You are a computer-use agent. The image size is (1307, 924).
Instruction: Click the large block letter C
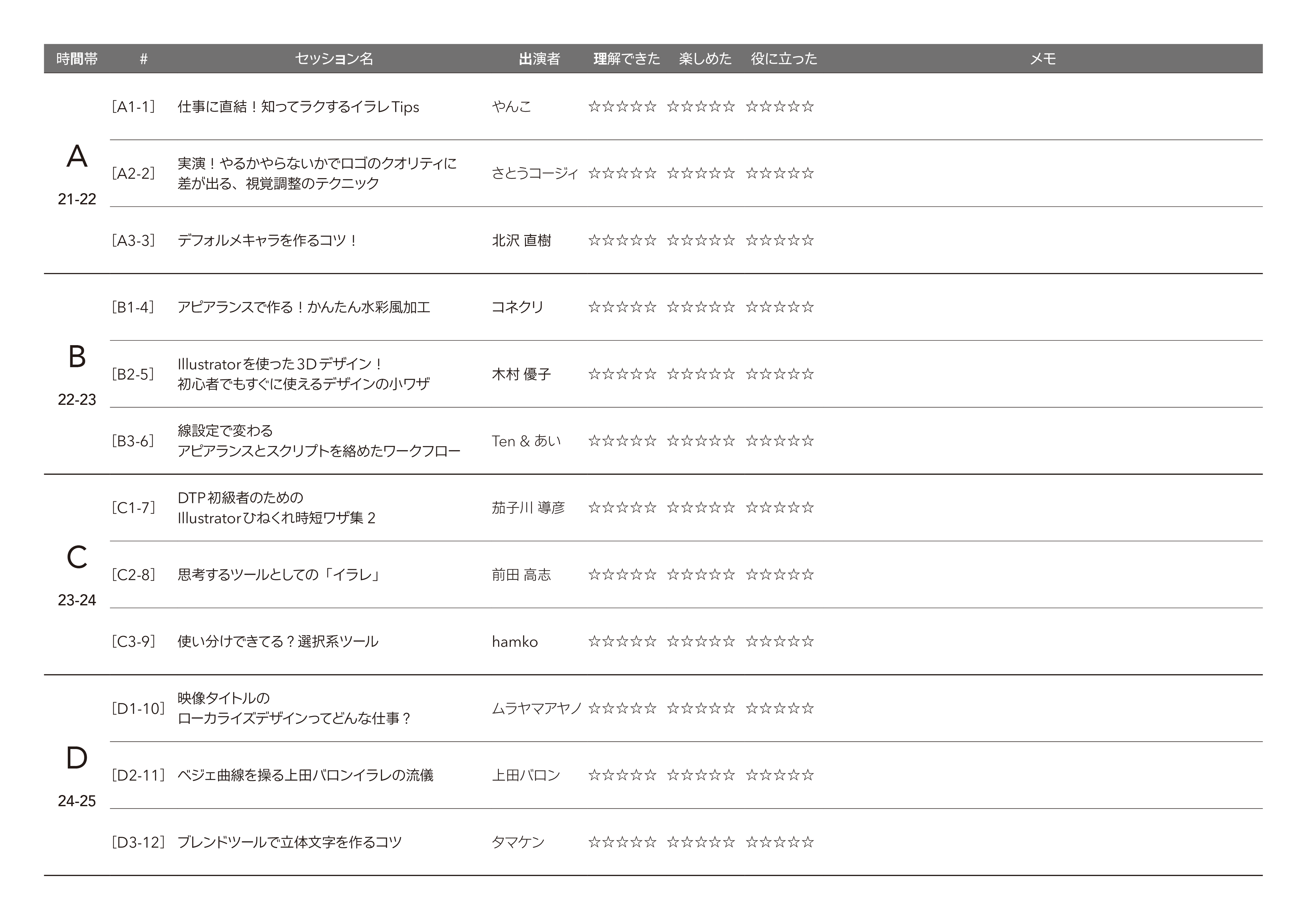(77, 557)
